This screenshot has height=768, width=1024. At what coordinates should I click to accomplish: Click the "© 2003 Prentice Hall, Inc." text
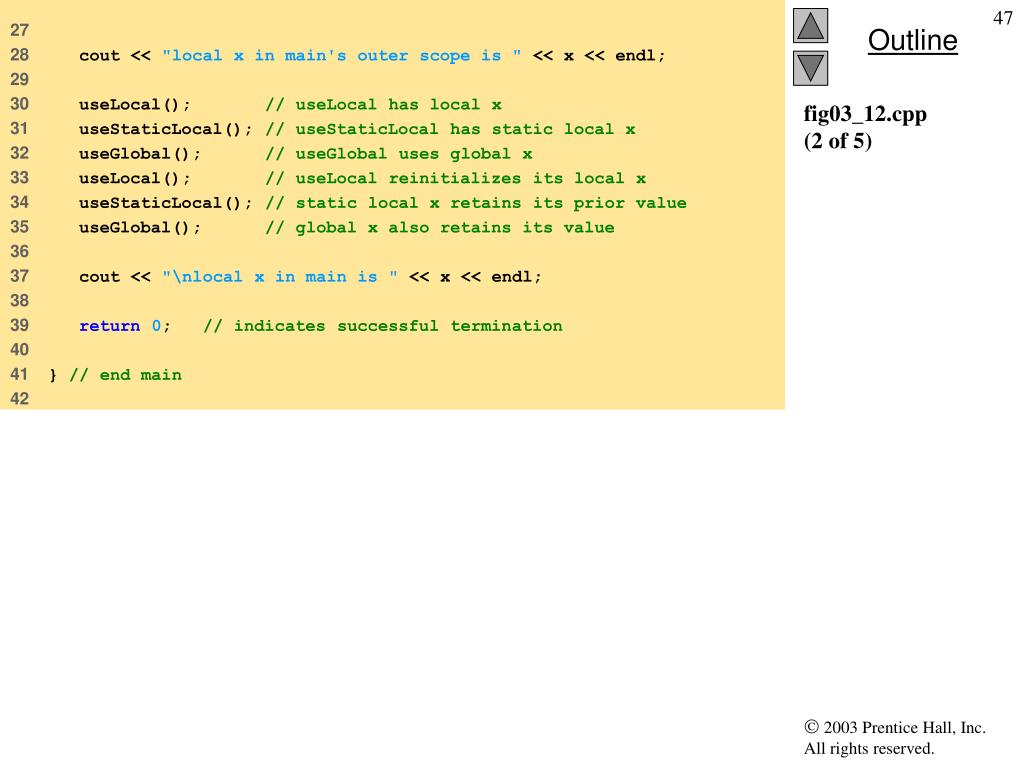(895, 728)
